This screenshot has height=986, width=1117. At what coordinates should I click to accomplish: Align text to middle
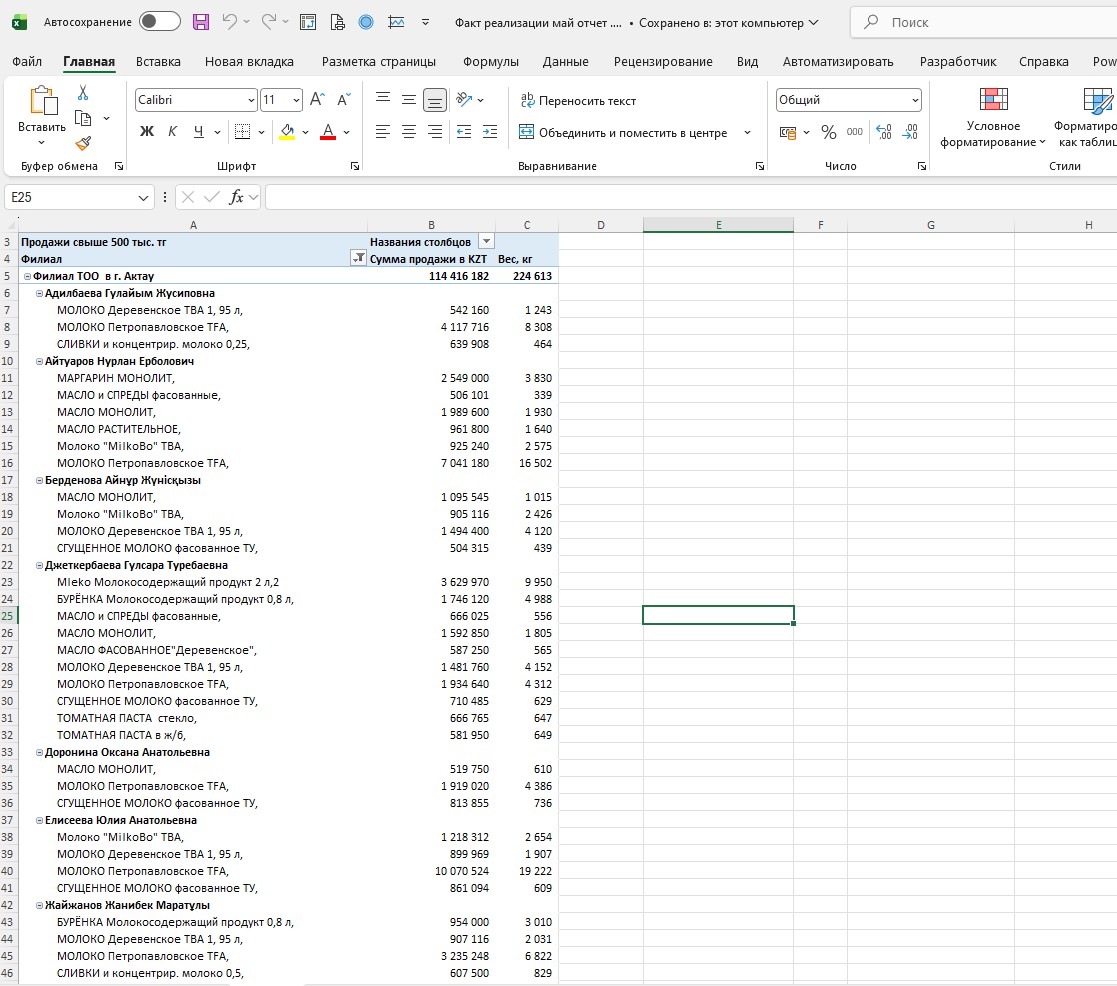pos(409,99)
